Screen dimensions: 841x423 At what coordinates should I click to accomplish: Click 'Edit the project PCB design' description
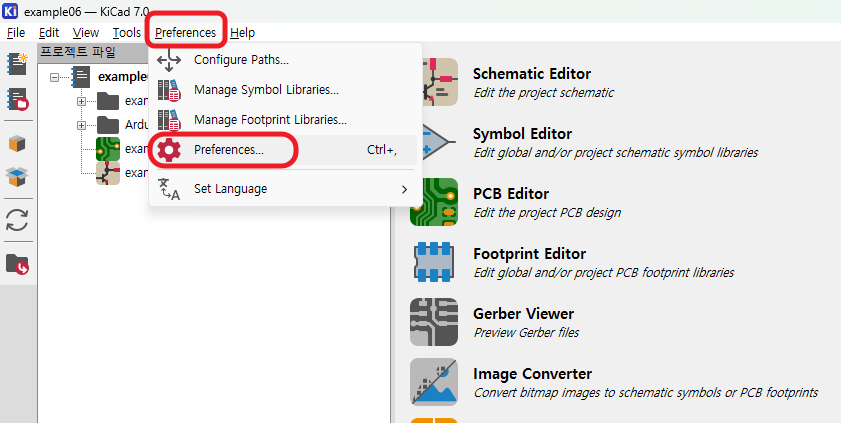click(547, 213)
